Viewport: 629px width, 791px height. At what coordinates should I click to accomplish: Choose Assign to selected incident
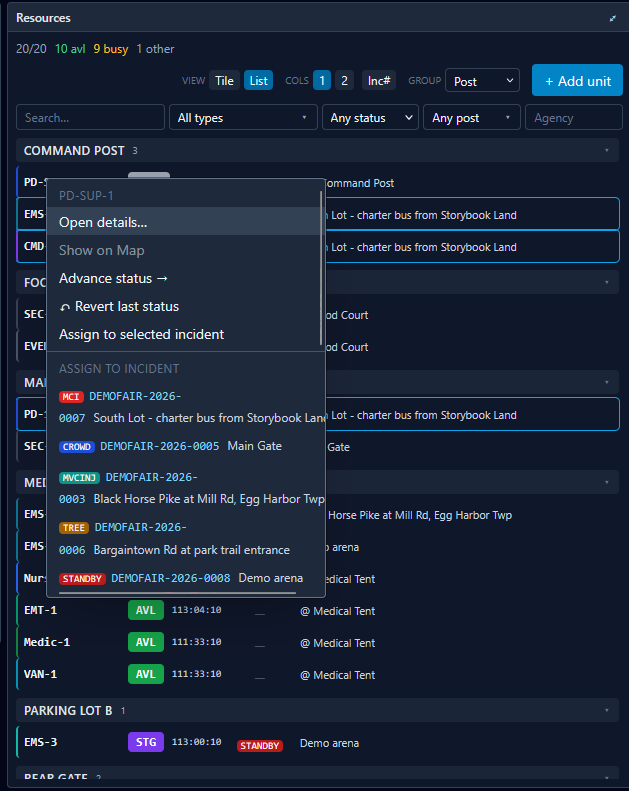point(184,334)
